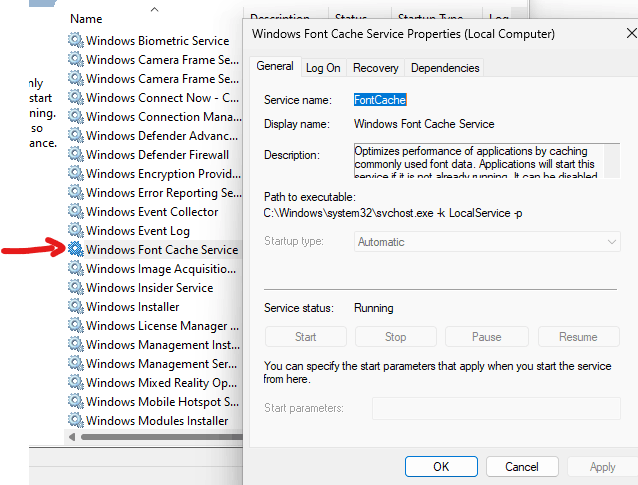Viewport: 638px width, 485px height.
Task: Click the Start parameters input field
Action: pyautogui.click(x=496, y=408)
